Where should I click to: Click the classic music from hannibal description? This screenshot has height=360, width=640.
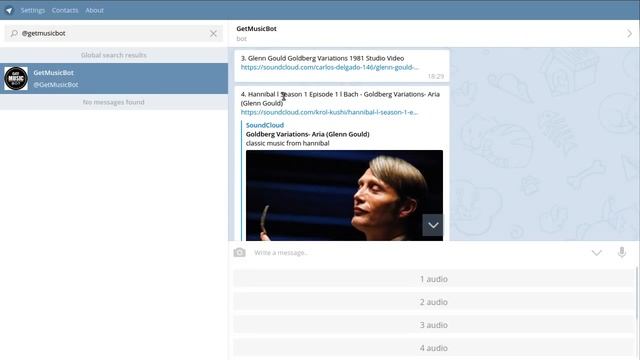(287, 143)
